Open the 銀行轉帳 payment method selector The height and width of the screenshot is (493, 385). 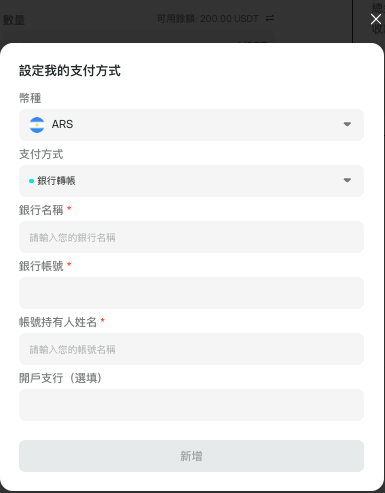191,181
